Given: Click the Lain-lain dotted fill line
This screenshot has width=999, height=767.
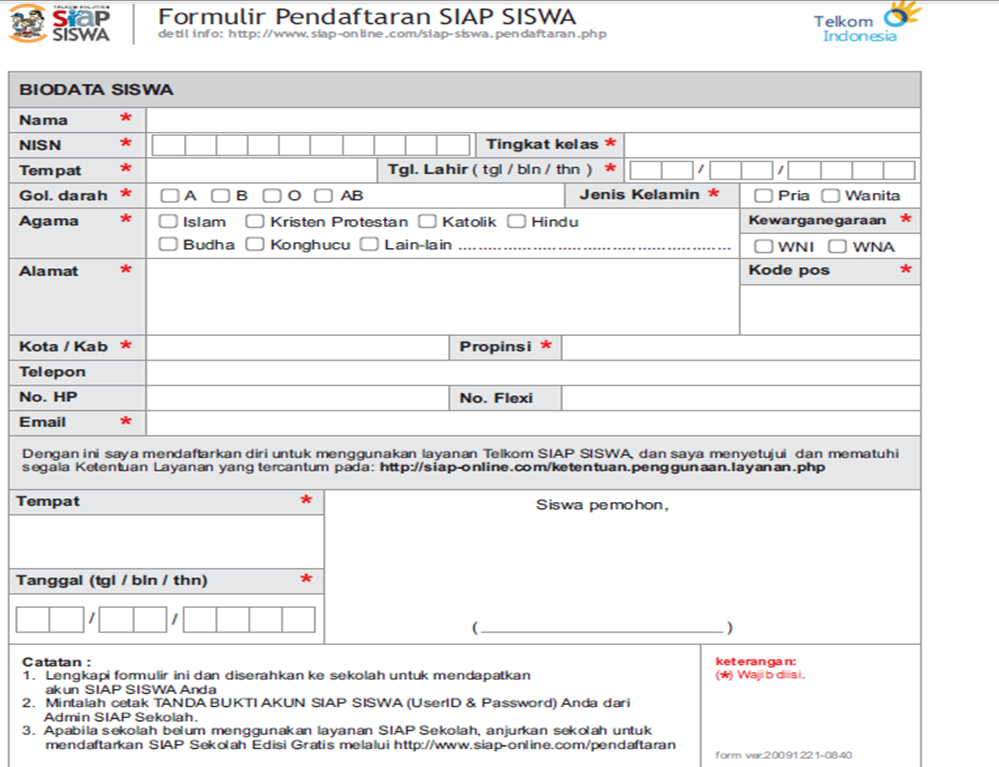Looking at the screenshot, I should [x=594, y=248].
